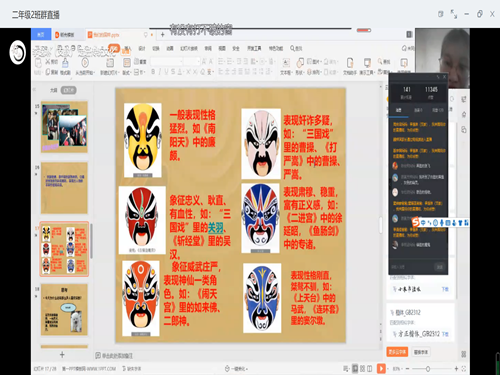Open the Slide Show ribbon tab

[x=189, y=48]
